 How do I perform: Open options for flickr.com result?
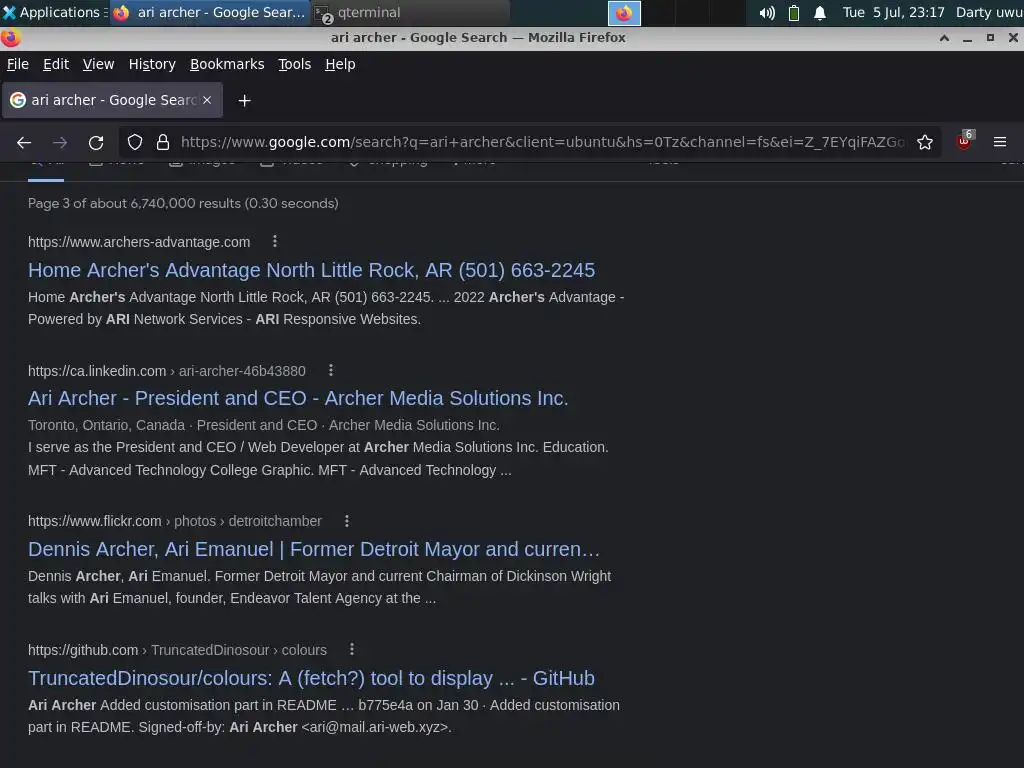[x=347, y=520]
